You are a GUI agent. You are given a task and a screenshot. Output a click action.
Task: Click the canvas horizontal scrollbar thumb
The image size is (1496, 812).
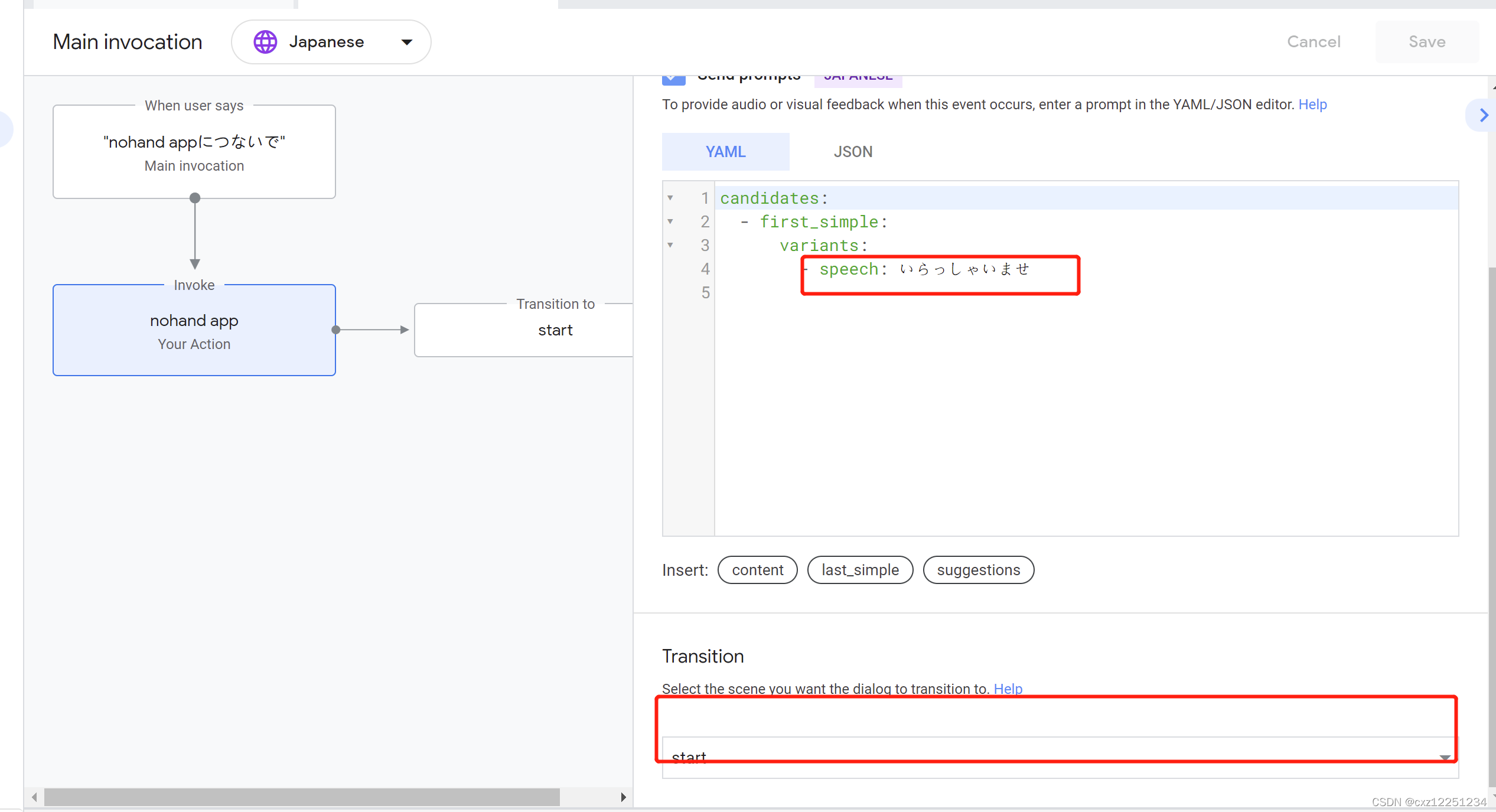pos(302,797)
